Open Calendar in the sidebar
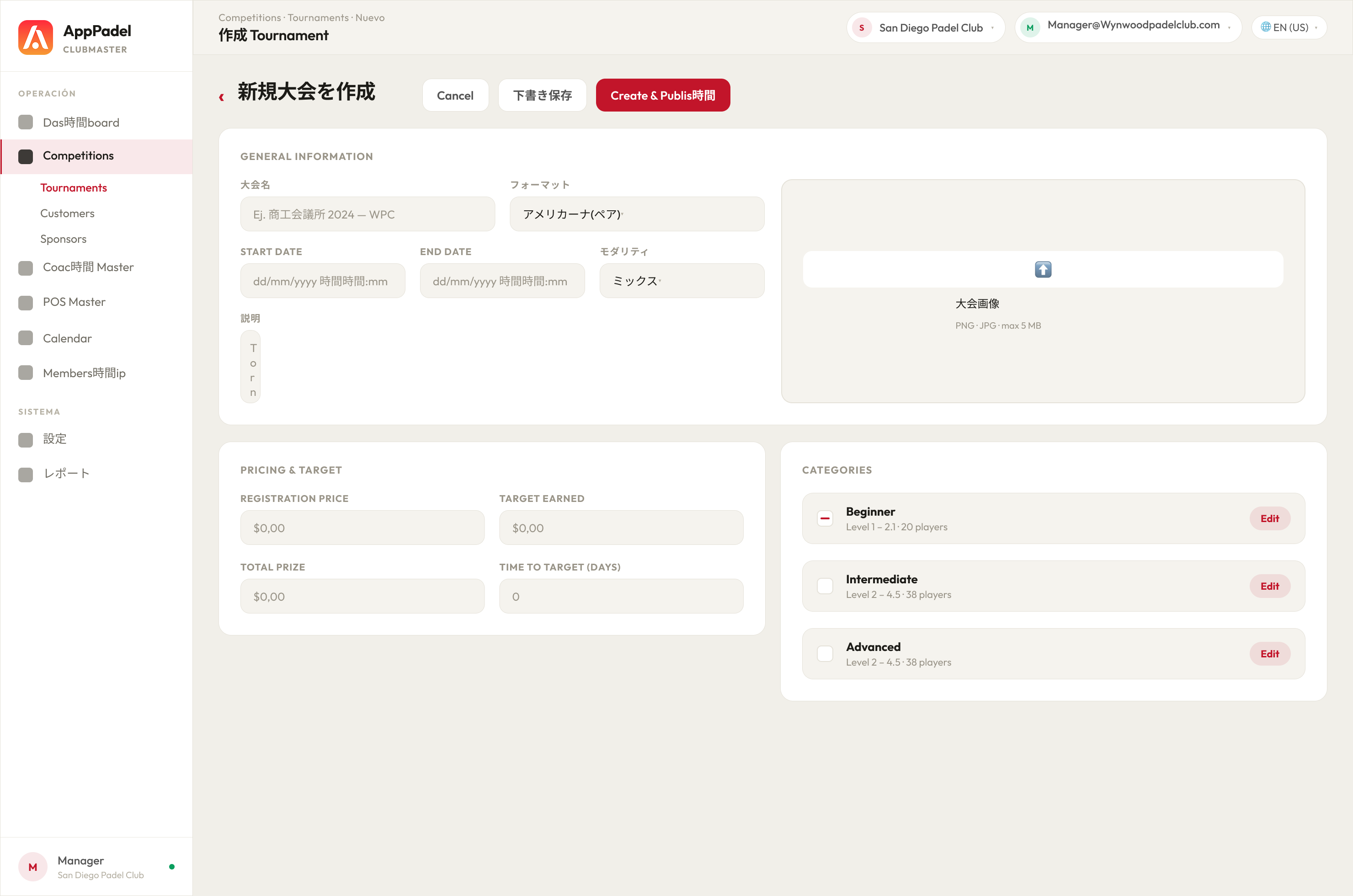Viewport: 1353px width, 896px height. [96, 338]
